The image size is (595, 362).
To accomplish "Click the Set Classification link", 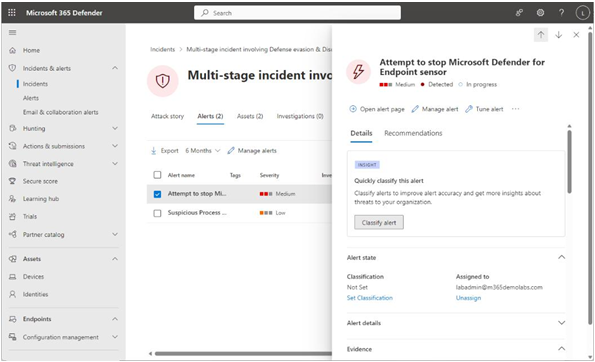I will click(x=370, y=298).
